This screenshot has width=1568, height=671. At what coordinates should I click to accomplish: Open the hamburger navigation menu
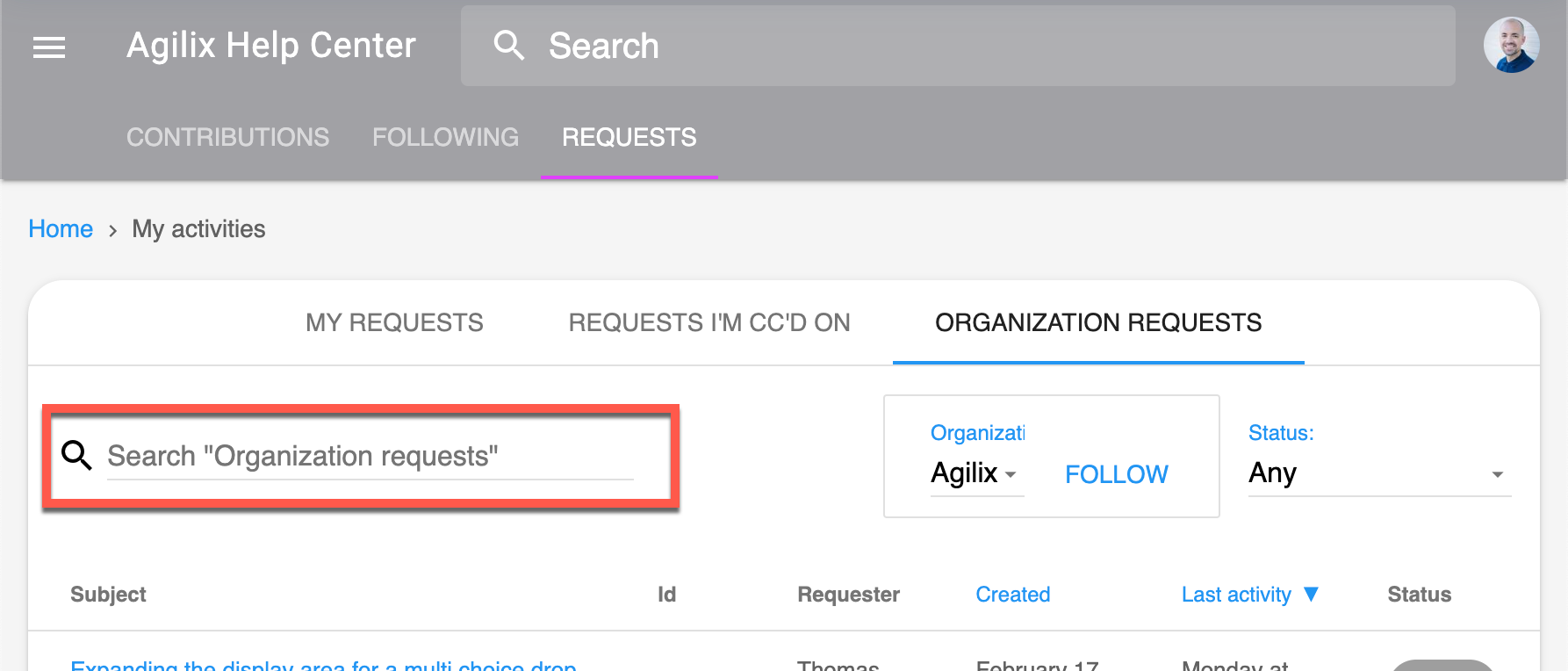click(x=49, y=47)
